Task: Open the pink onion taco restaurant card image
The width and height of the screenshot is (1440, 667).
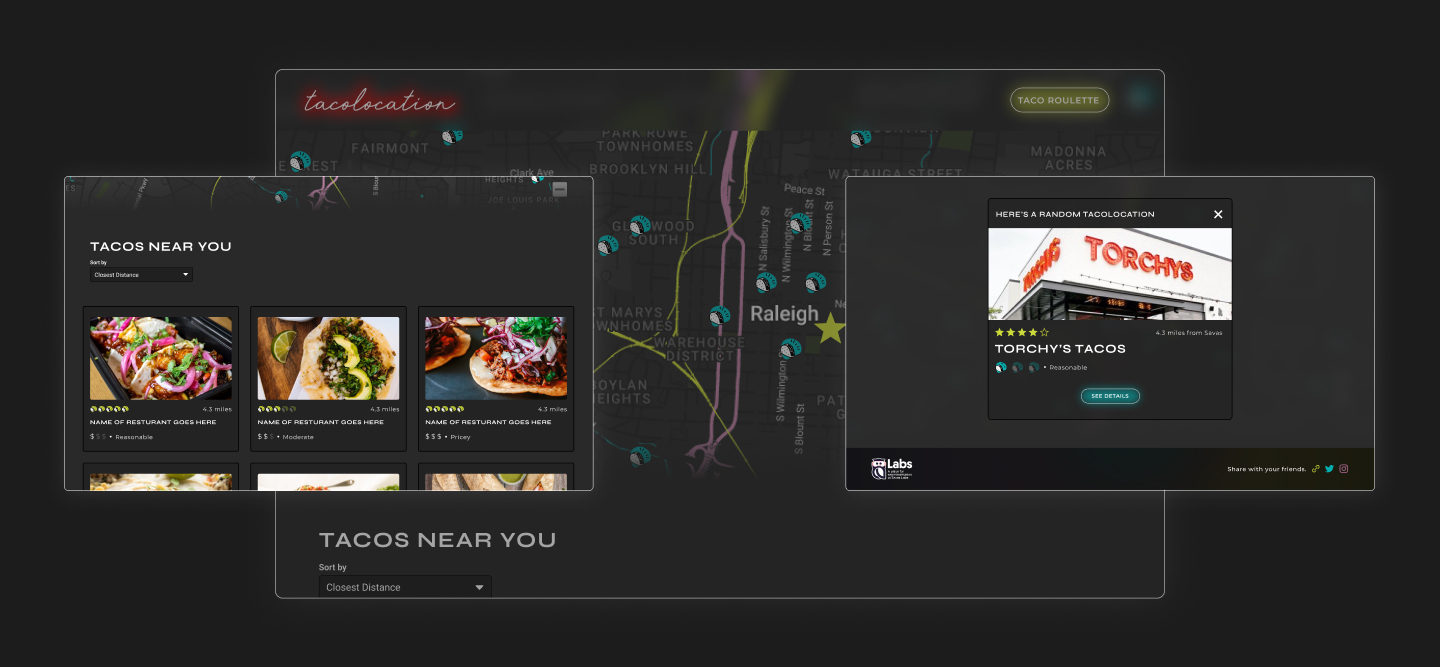Action: click(x=160, y=358)
